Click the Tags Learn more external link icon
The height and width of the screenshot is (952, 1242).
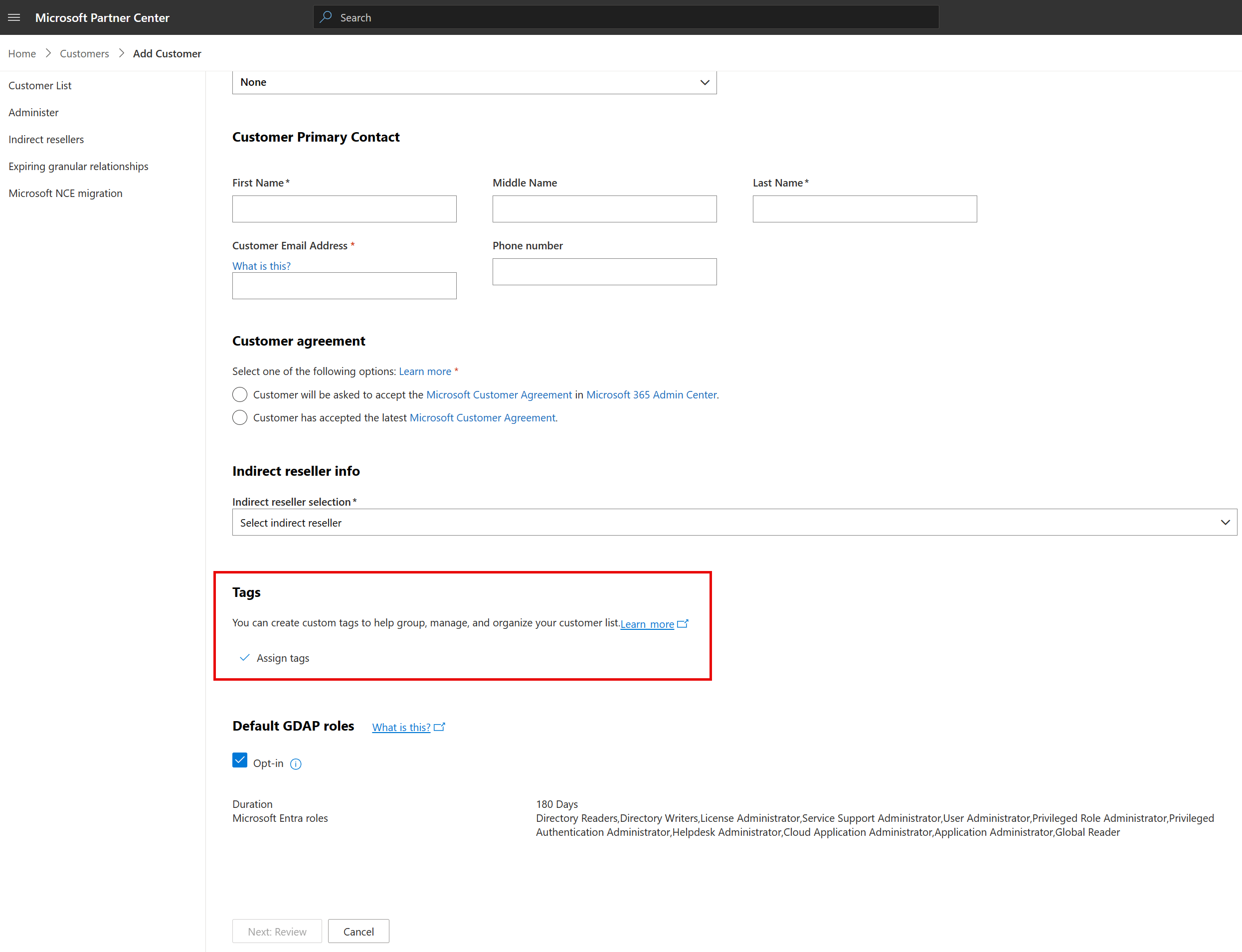683,623
